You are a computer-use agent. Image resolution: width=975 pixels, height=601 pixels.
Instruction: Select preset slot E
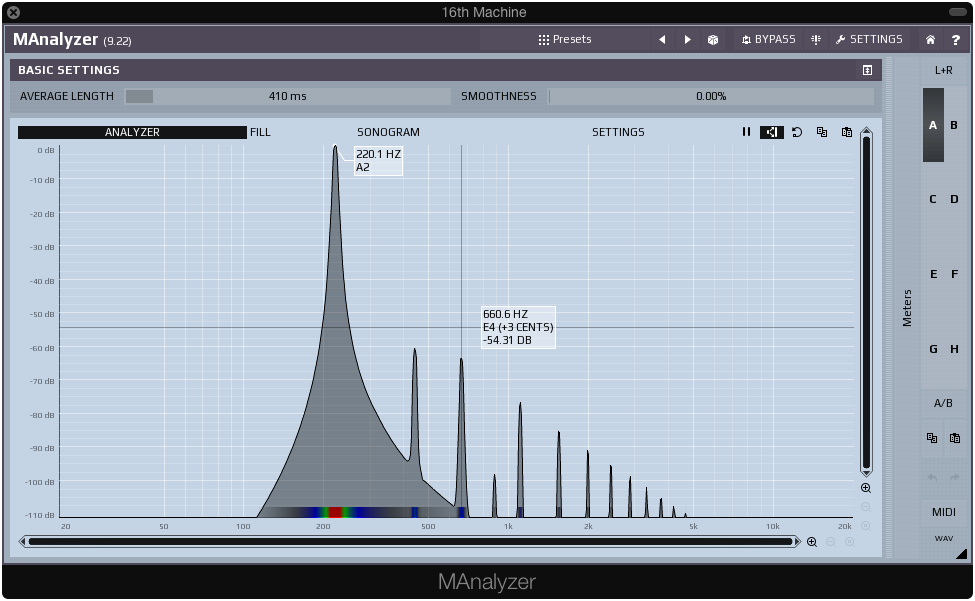(x=933, y=274)
